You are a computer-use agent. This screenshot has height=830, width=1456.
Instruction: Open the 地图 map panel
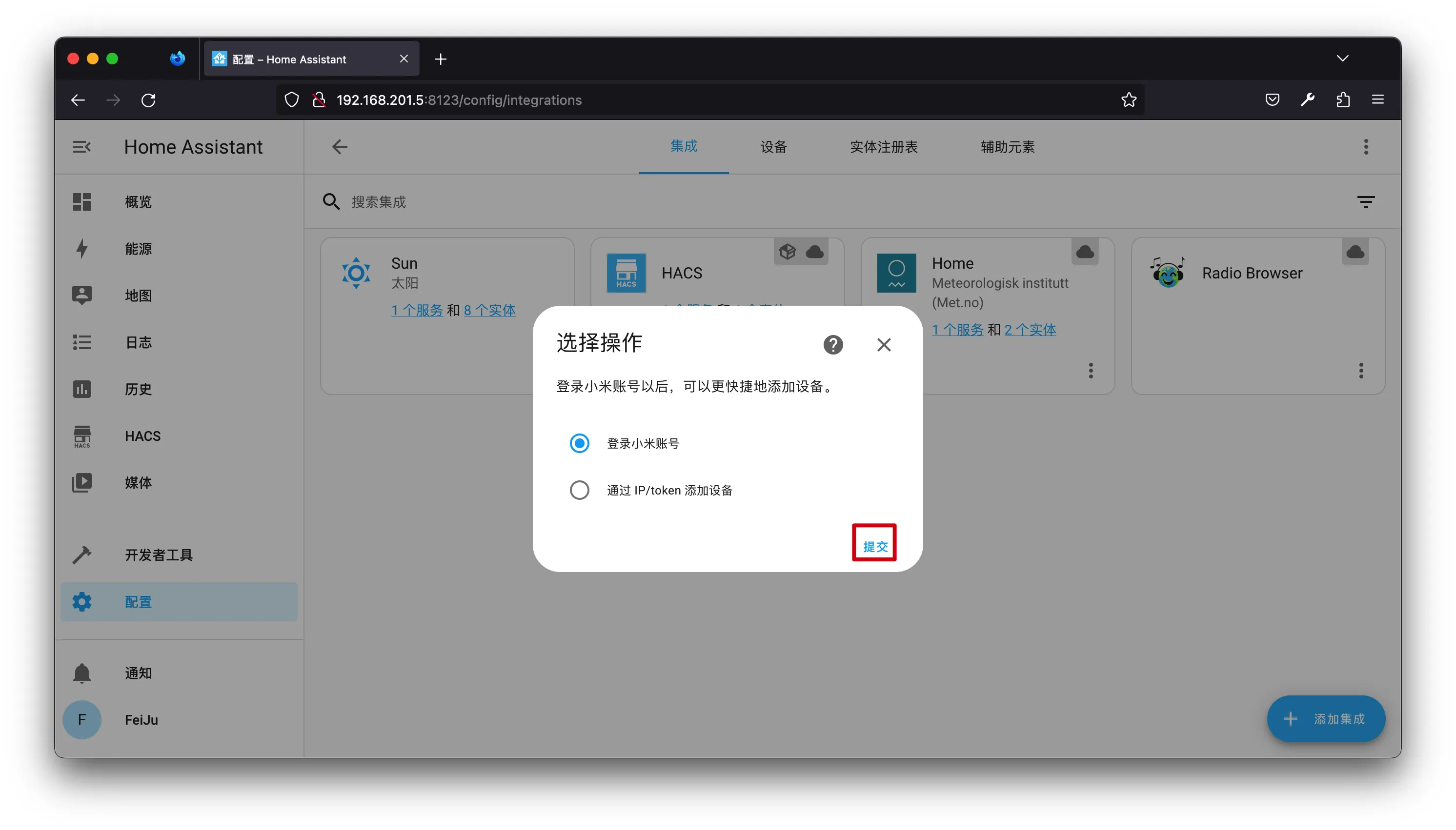point(179,296)
